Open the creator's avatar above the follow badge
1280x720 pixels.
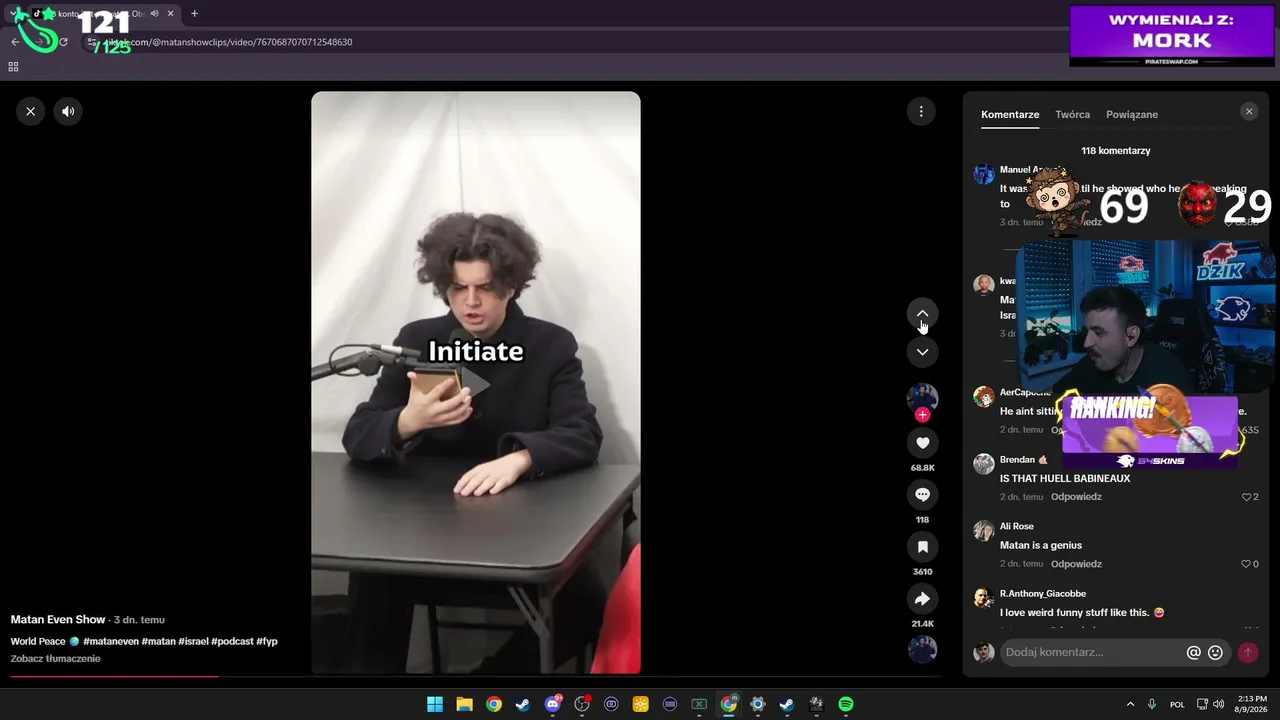click(x=922, y=397)
